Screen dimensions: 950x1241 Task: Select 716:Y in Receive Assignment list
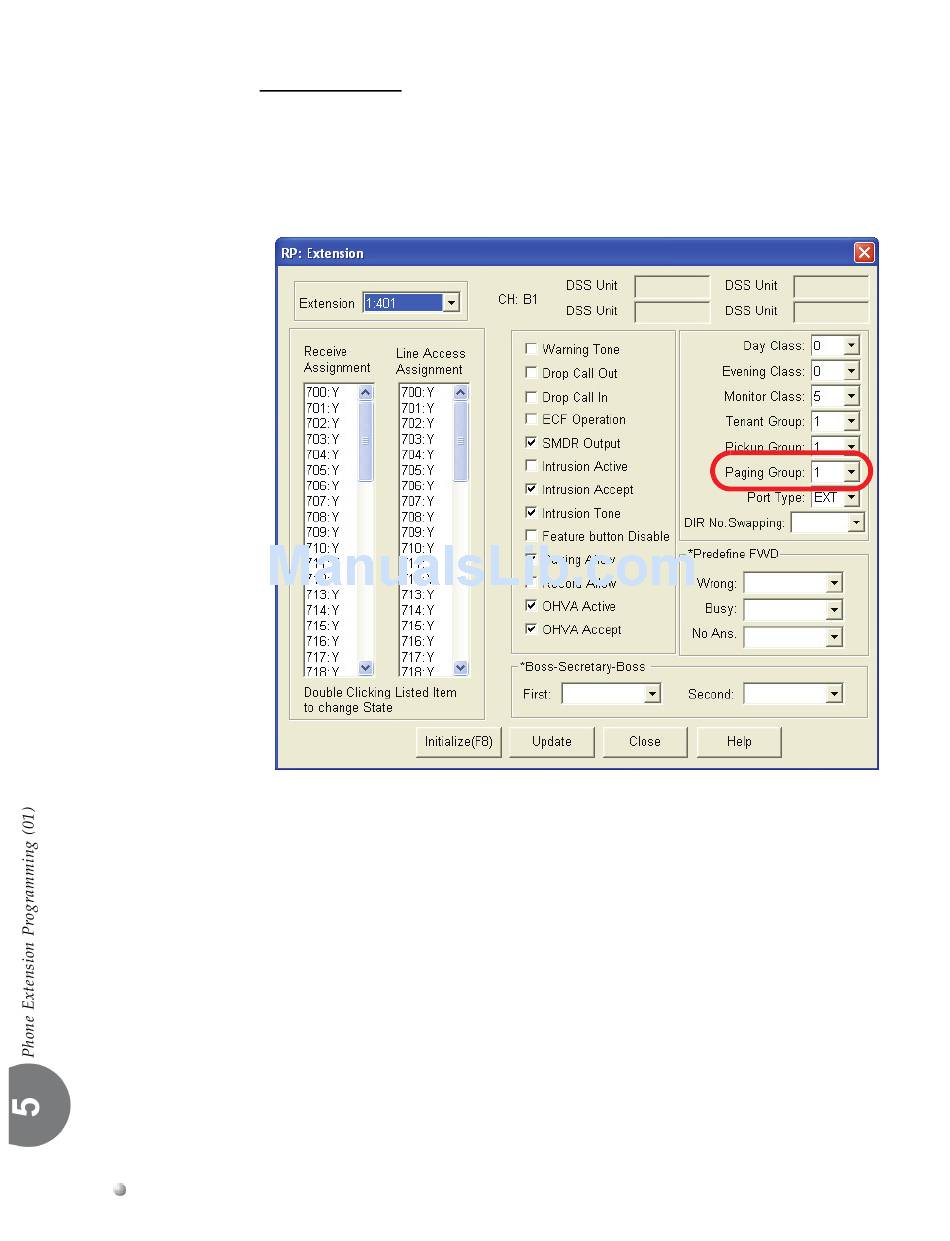click(x=322, y=641)
